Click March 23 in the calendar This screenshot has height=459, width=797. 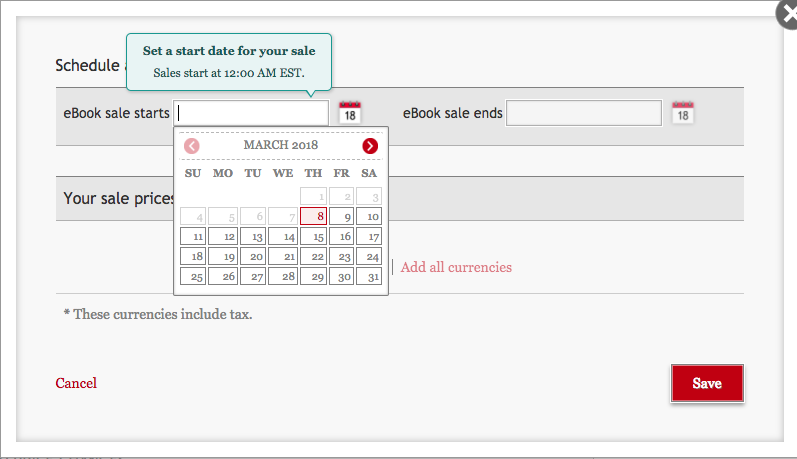pyautogui.click(x=342, y=256)
